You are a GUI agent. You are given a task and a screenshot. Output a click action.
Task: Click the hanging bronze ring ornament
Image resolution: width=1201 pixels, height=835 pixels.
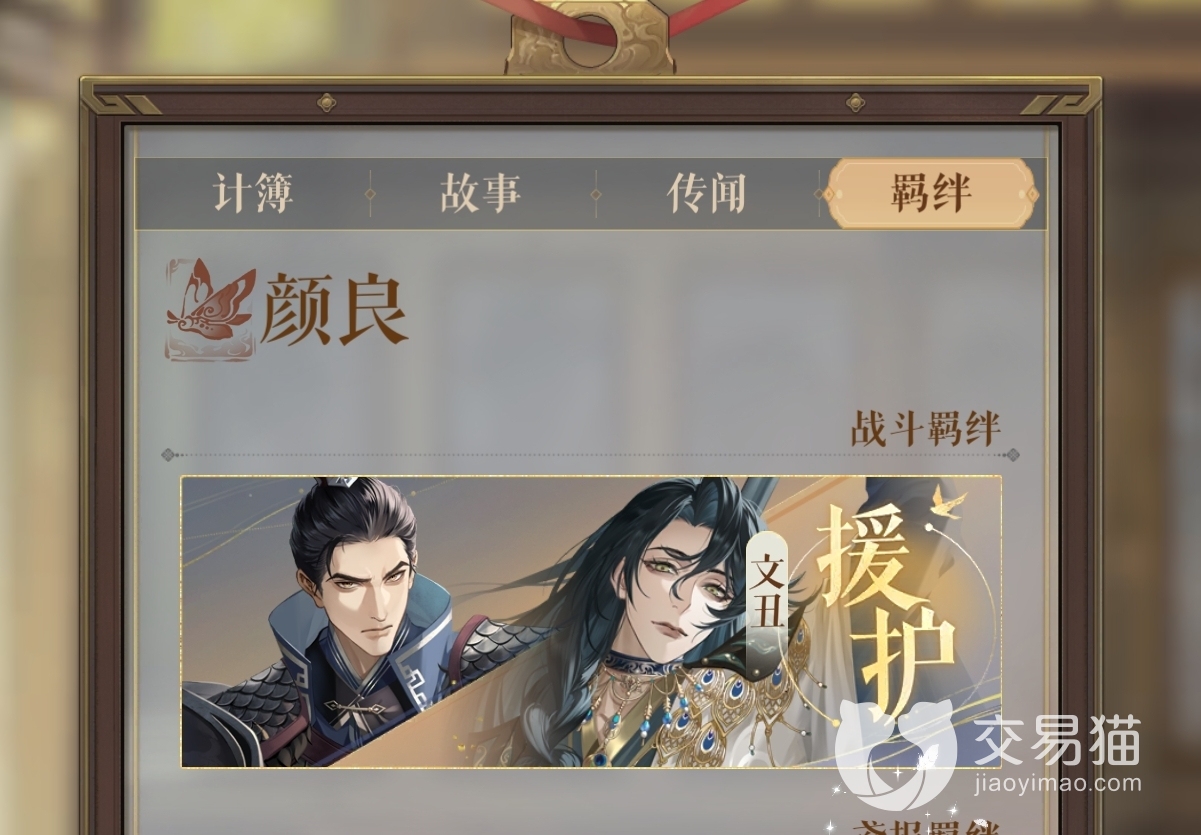590,38
